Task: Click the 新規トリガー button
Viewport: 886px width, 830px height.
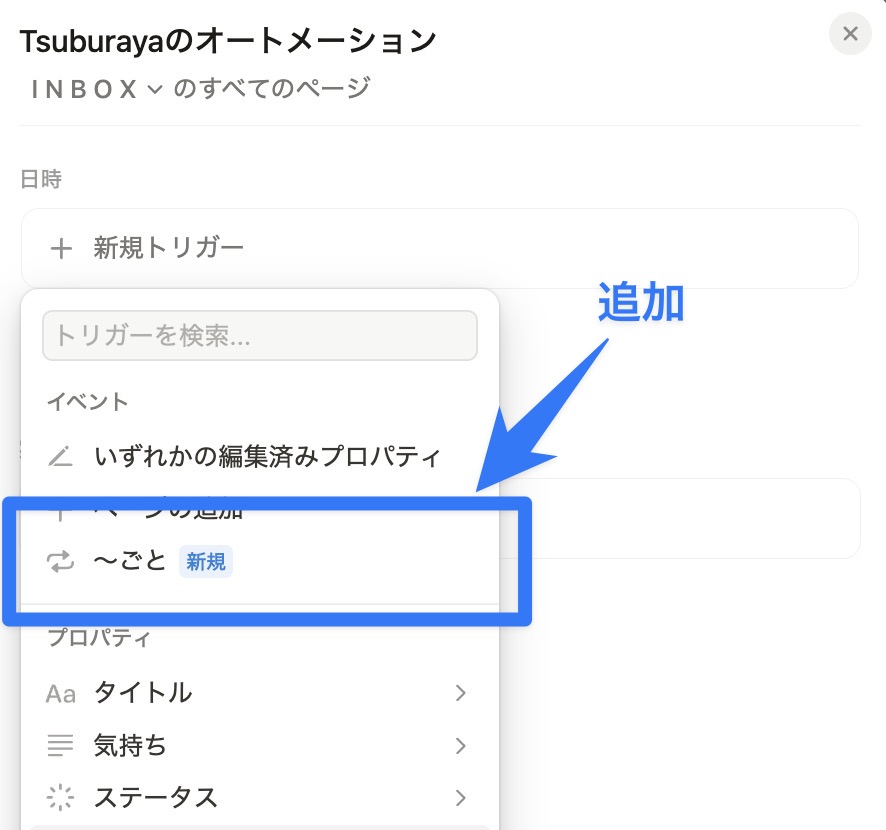Action: click(440, 249)
